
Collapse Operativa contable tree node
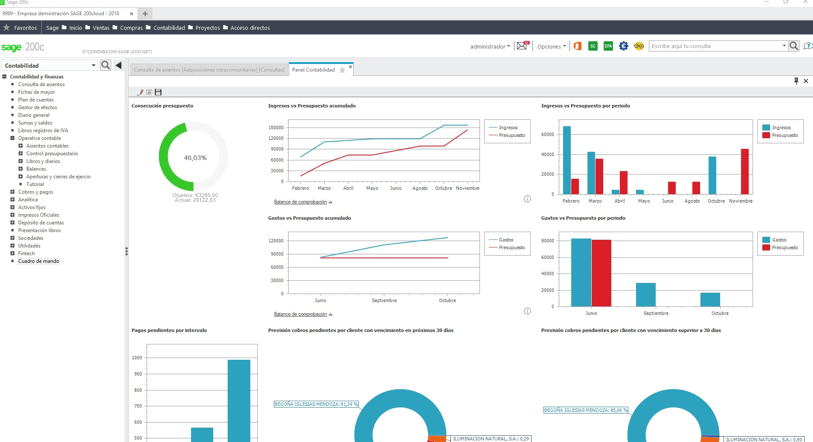click(12, 138)
